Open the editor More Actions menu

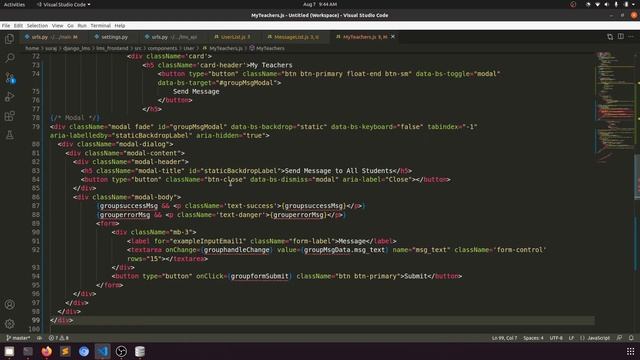(x=631, y=37)
